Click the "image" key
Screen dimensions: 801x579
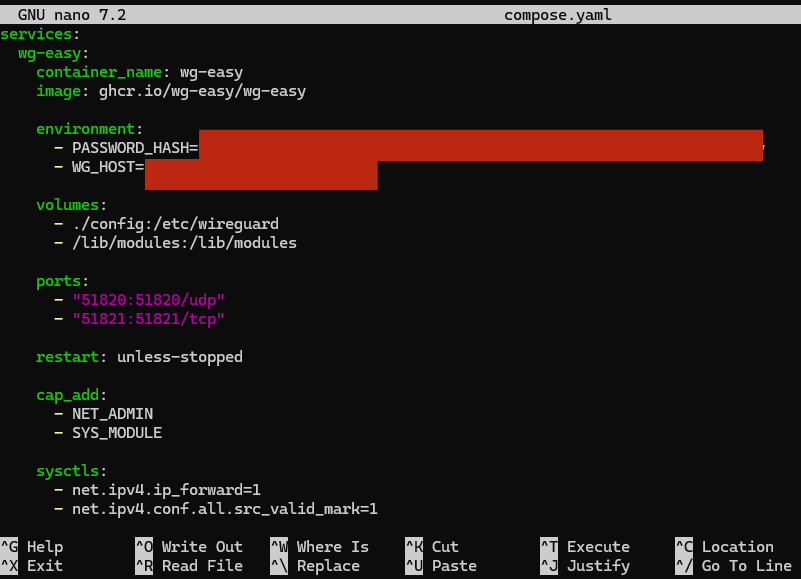click(x=58, y=91)
